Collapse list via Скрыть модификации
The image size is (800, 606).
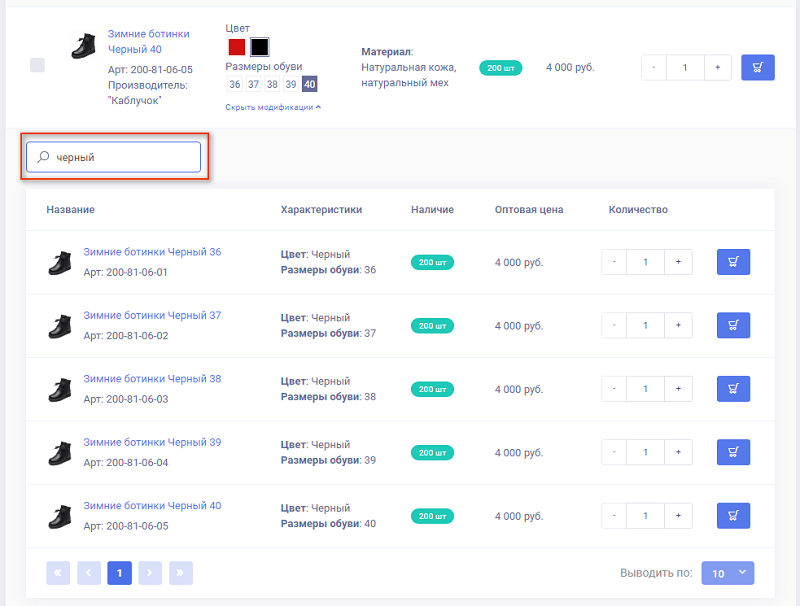[x=273, y=107]
